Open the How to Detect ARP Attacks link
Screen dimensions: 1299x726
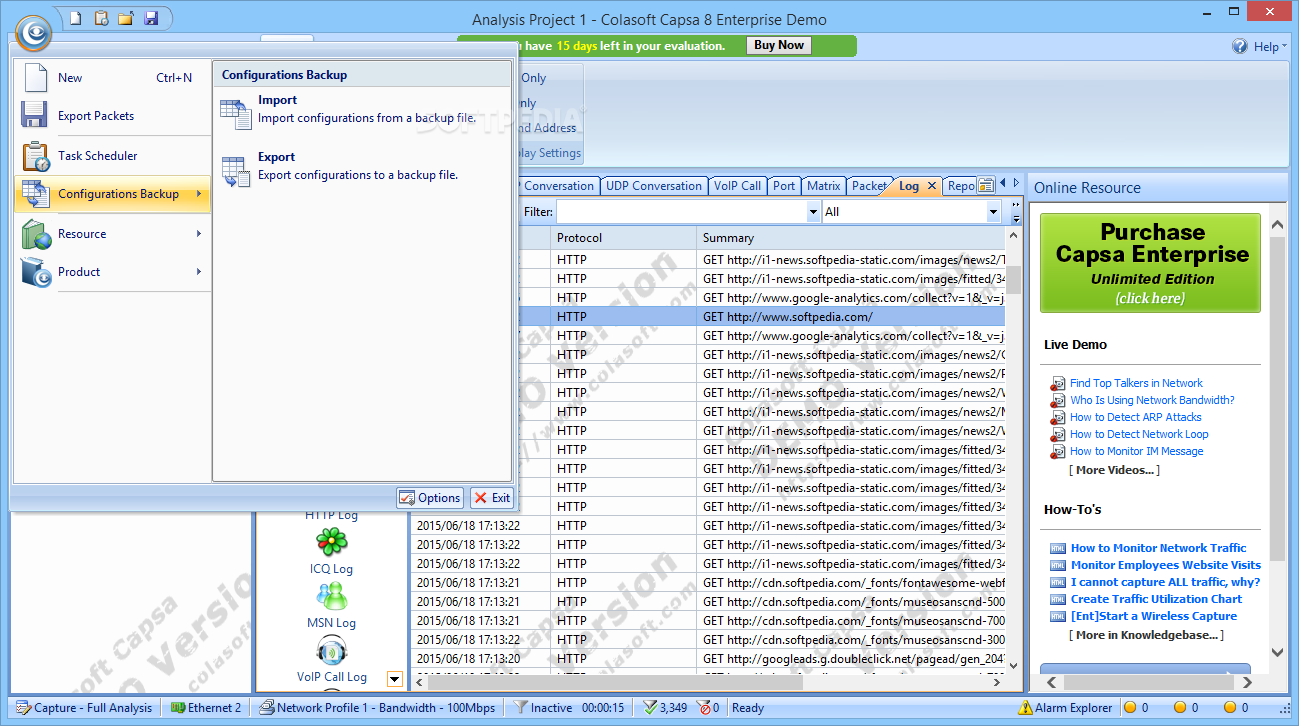[x=1136, y=417]
